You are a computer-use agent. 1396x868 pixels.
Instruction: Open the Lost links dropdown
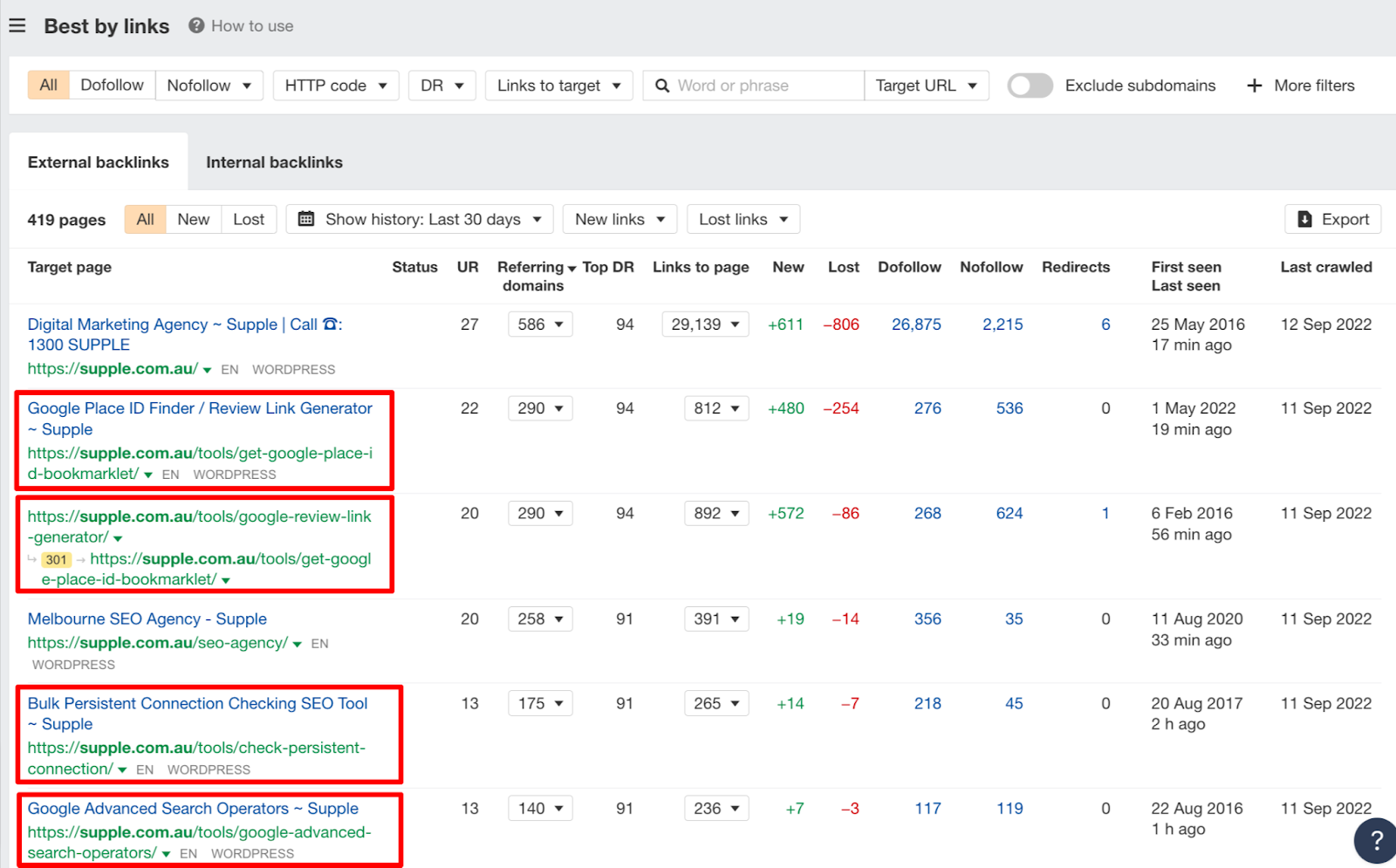(743, 219)
